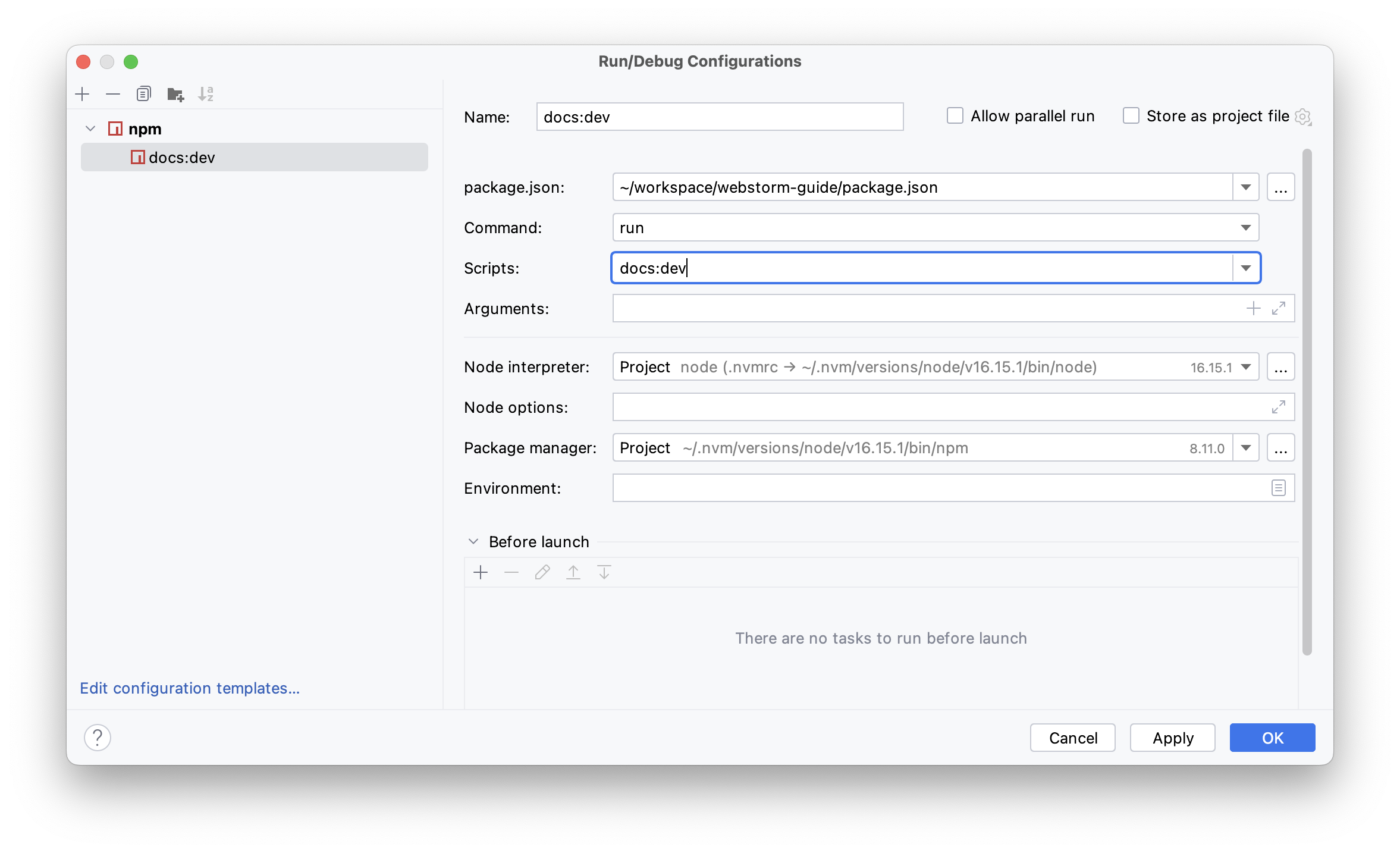Open the Command dropdown

coord(1245,228)
